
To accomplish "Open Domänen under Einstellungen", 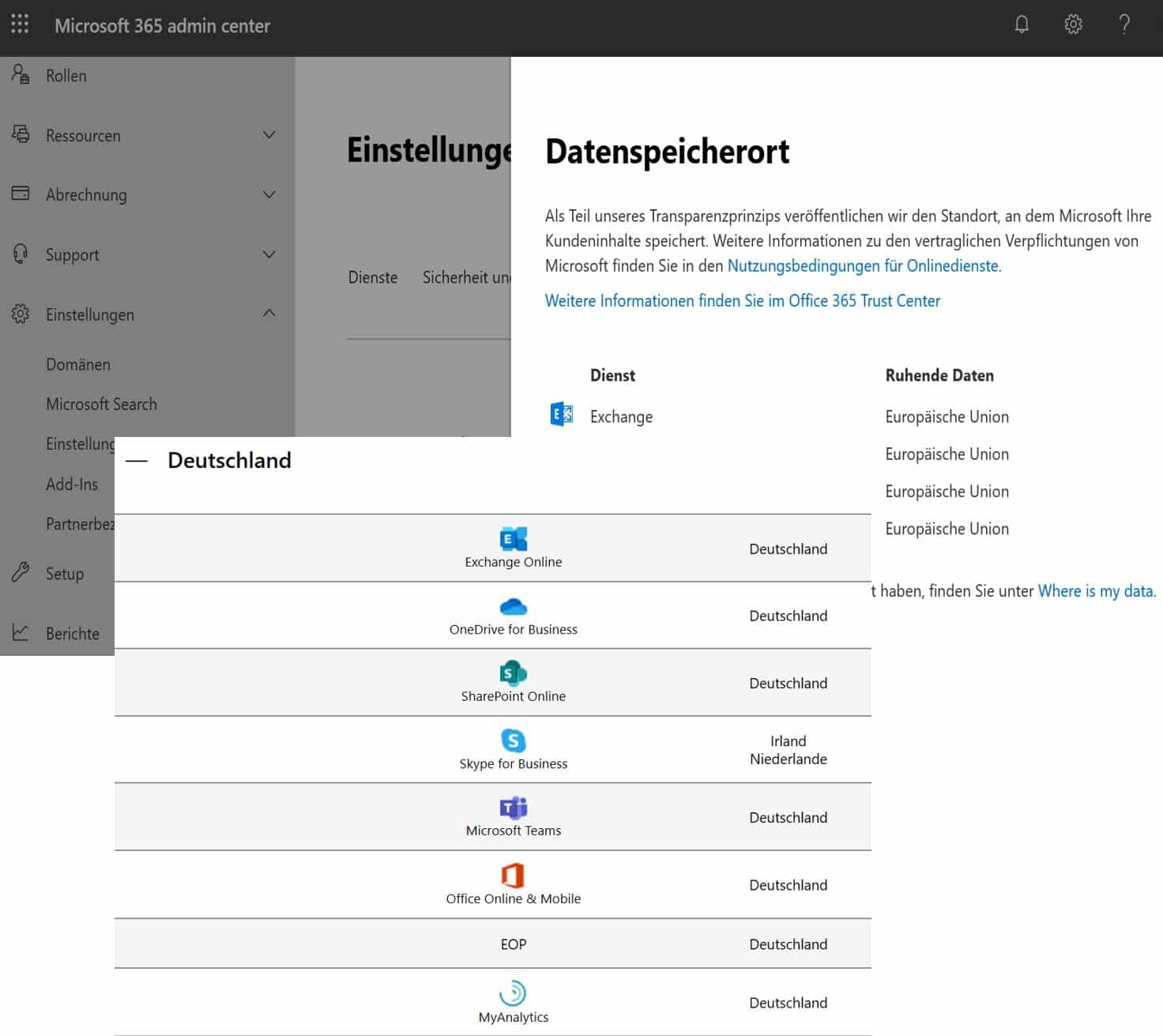I will [x=78, y=364].
